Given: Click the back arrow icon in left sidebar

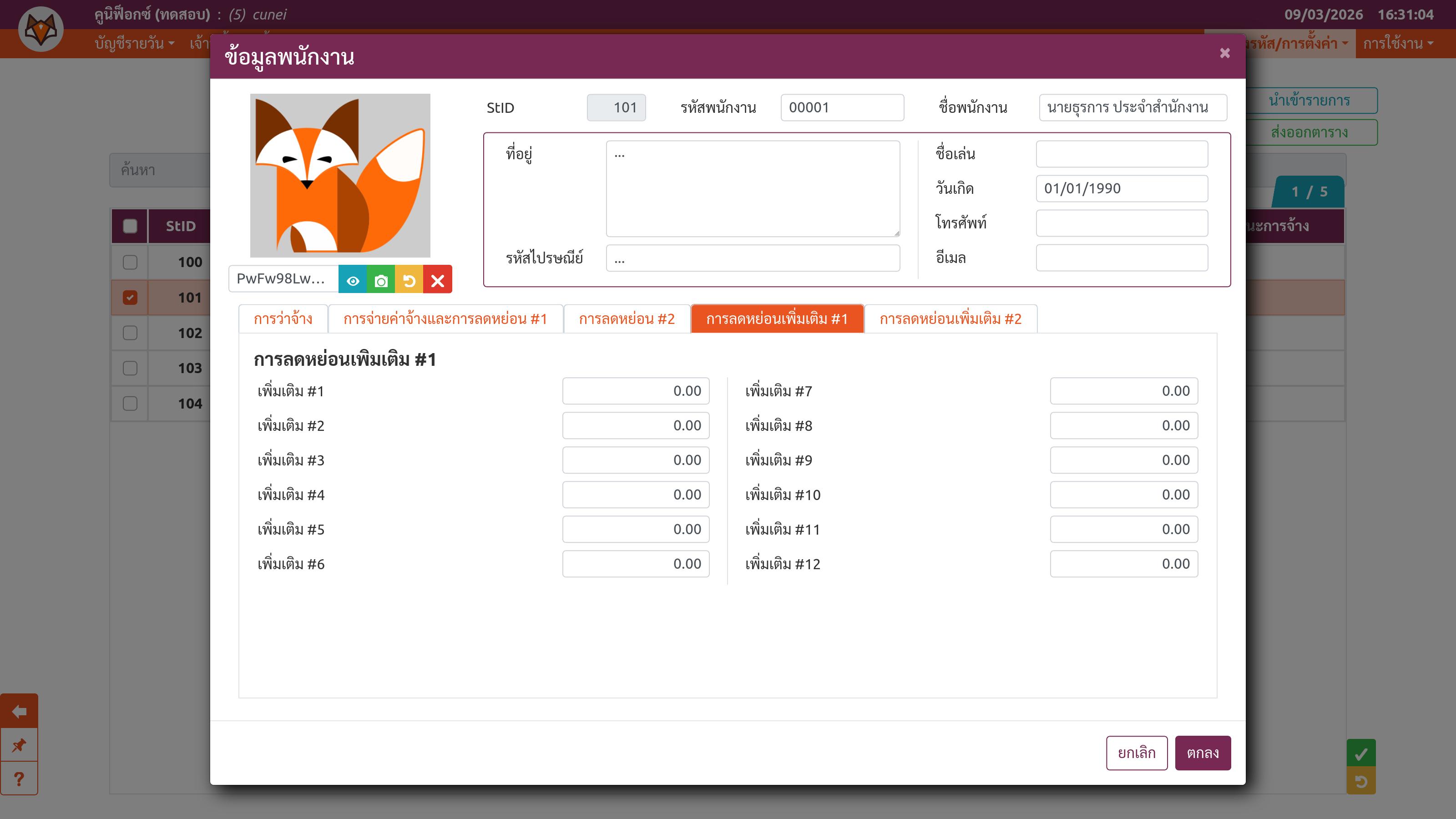Looking at the screenshot, I should coord(19,711).
